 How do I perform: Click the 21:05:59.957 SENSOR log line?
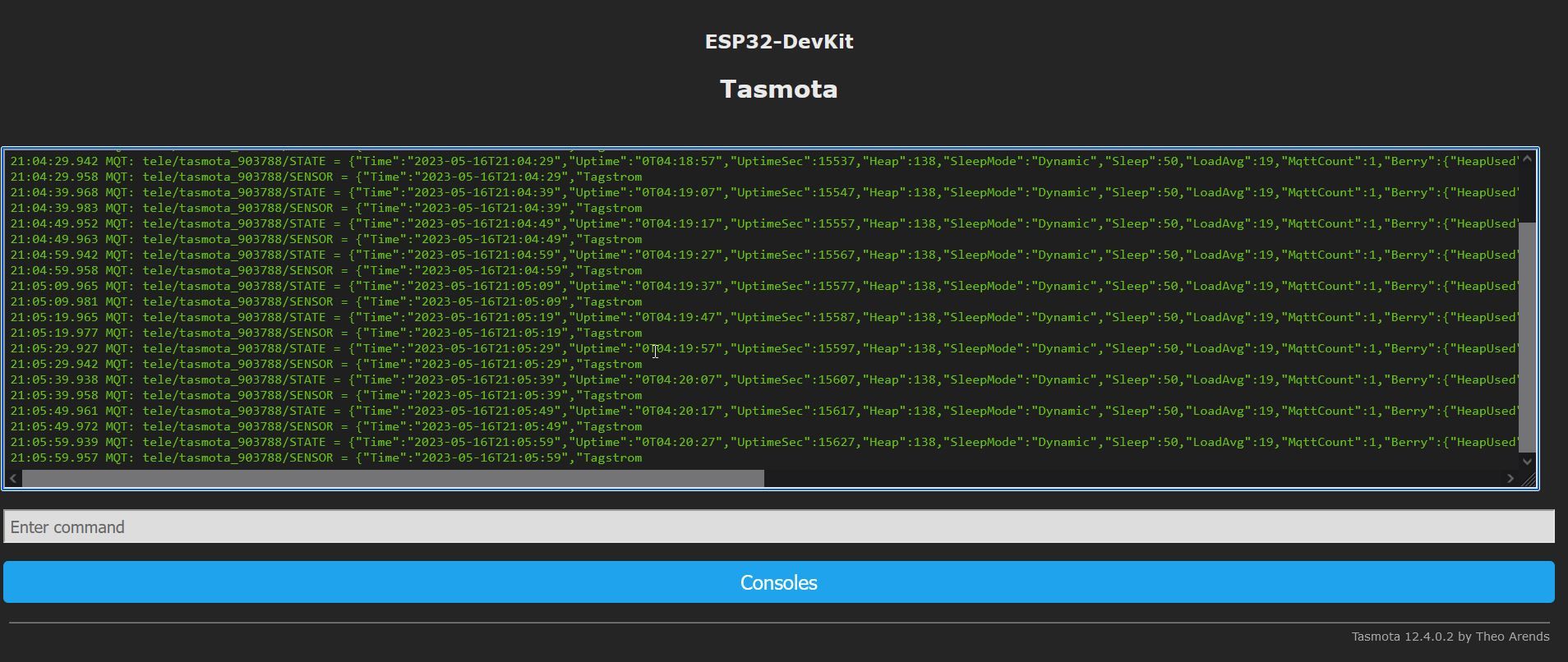(x=326, y=457)
